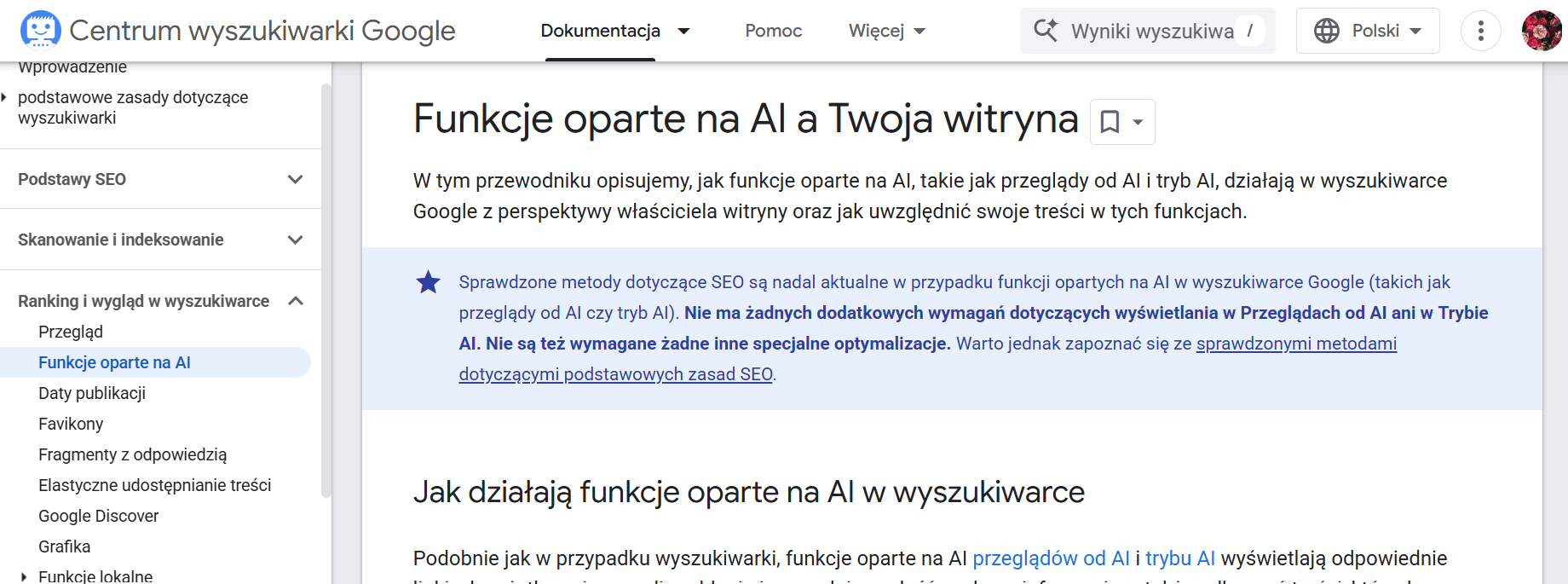Expand podstawowe zasady dotyczące wyszukiwarki item
The height and width of the screenshot is (584, 1568).
pos(133,107)
